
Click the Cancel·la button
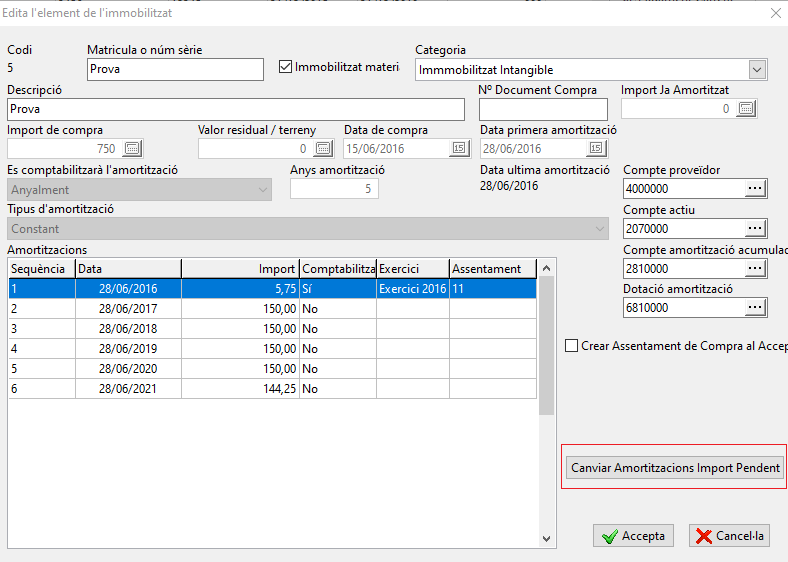(x=729, y=536)
